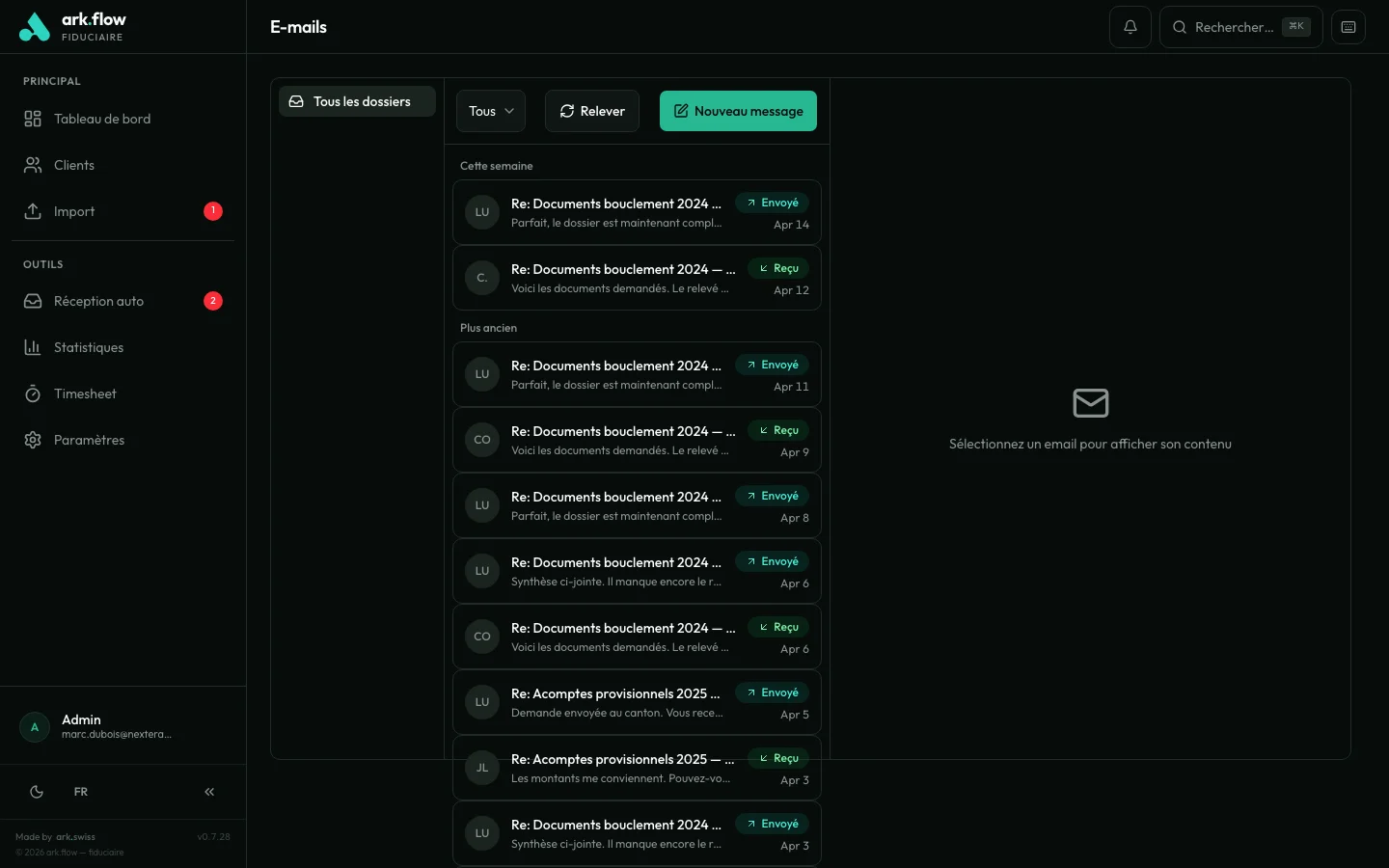1389x868 pixels.
Task: Switch language via FR selector
Action: tap(81, 792)
